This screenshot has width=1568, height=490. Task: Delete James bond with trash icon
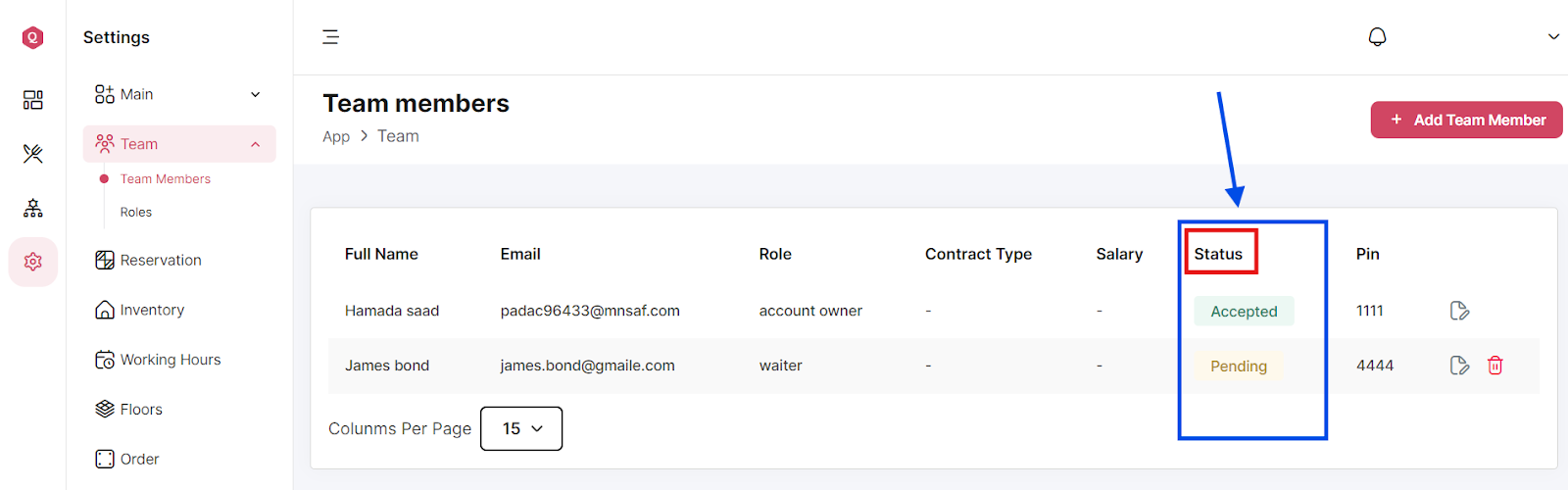click(1495, 366)
